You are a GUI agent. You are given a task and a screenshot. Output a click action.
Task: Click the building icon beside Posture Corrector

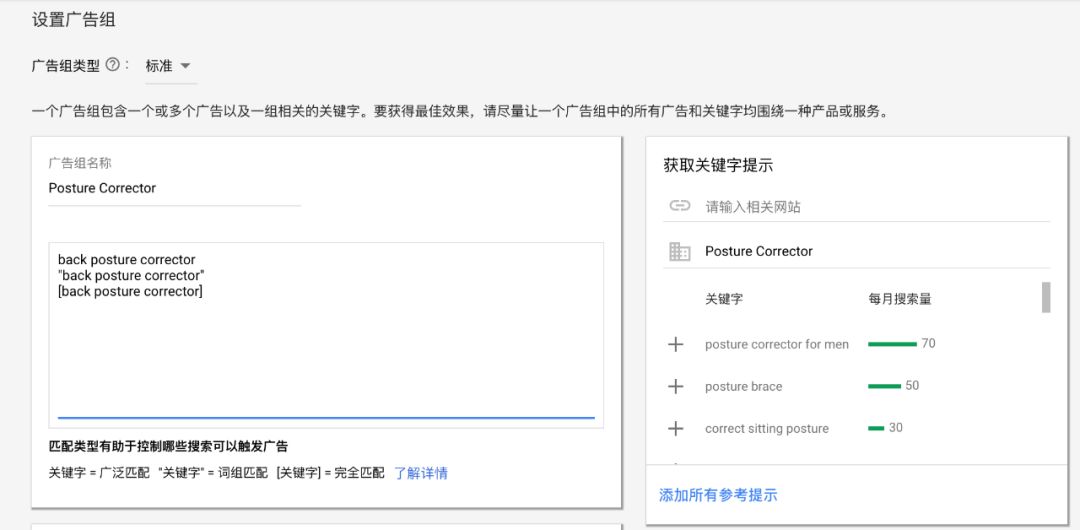pyautogui.click(x=680, y=252)
